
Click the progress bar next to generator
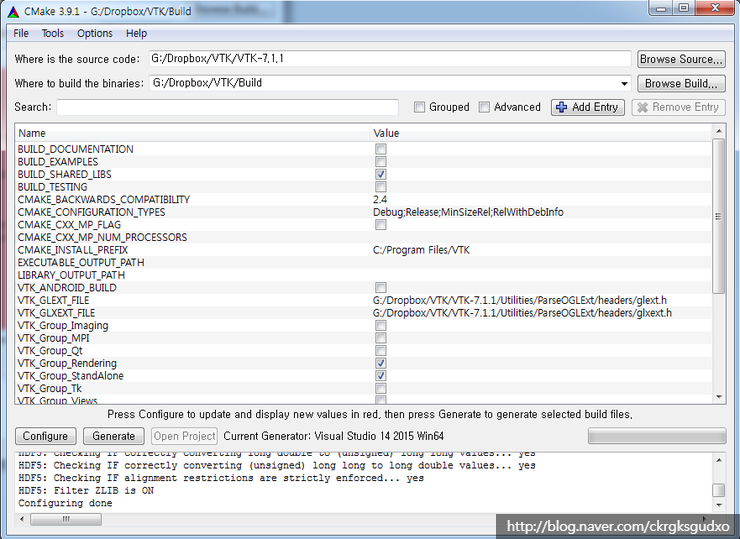pos(656,436)
